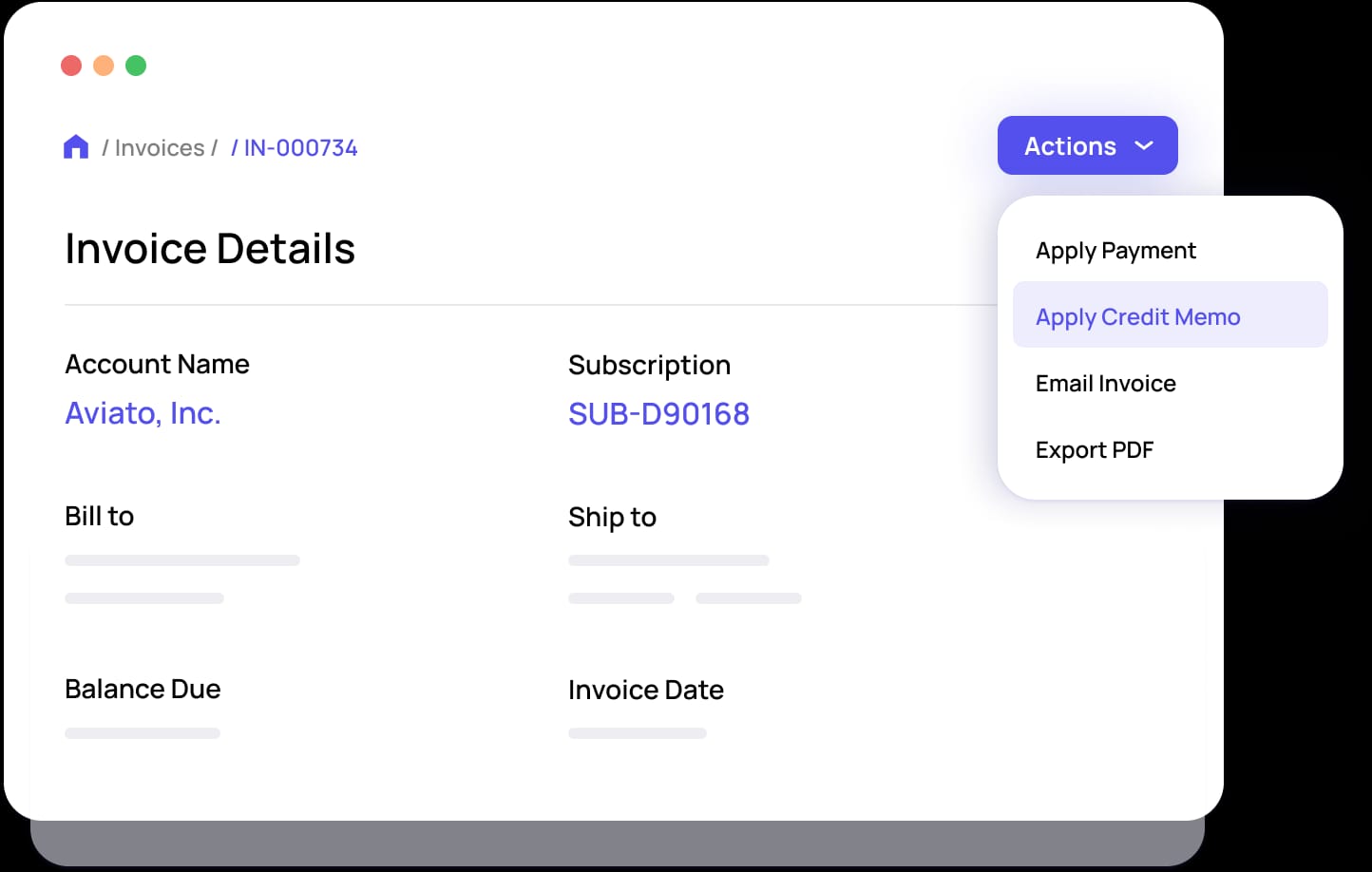Click the chevron on the Actions button
This screenshot has width=1372, height=872.
(x=1143, y=145)
